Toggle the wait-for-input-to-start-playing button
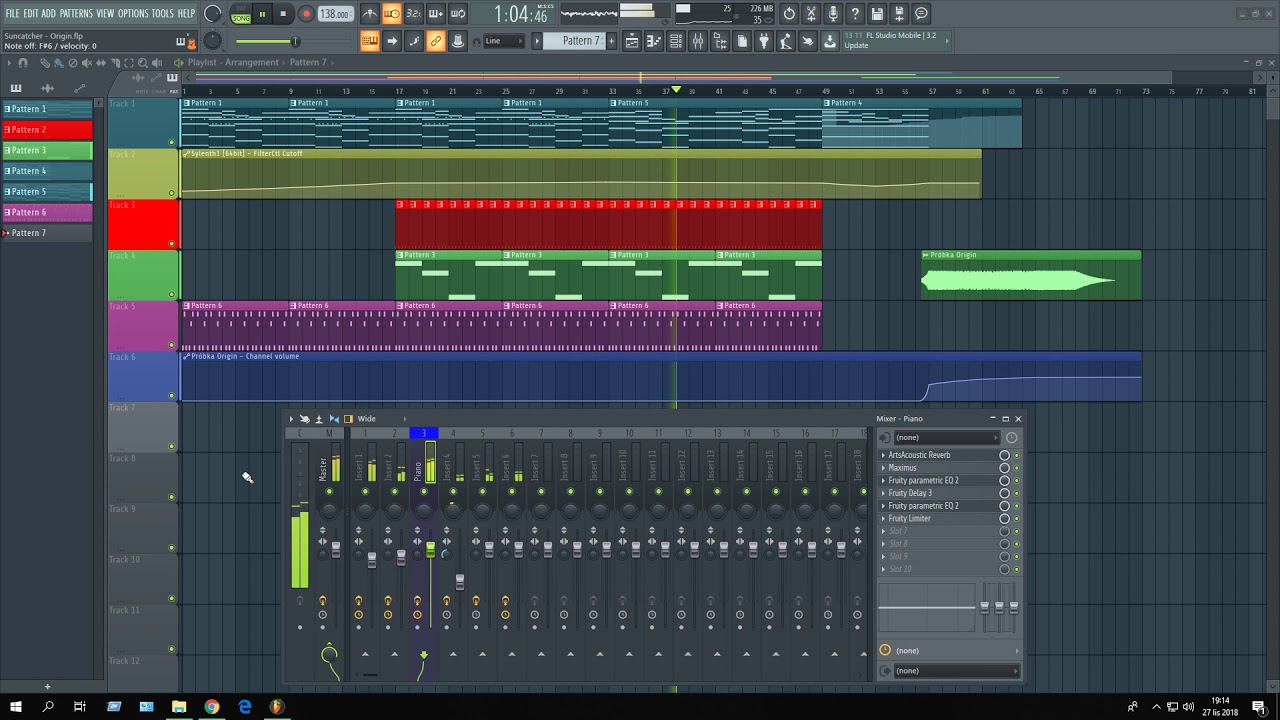Viewport: 1280px width, 720px height. [x=392, y=14]
